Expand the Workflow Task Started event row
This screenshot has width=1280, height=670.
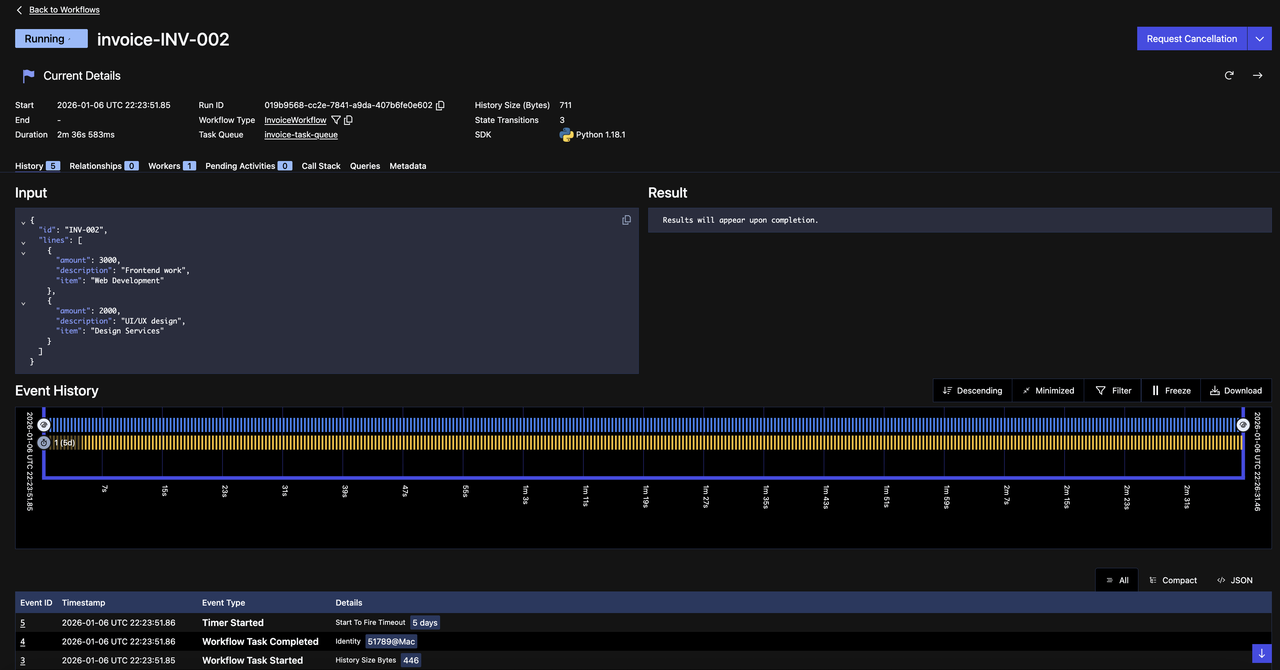643,661
